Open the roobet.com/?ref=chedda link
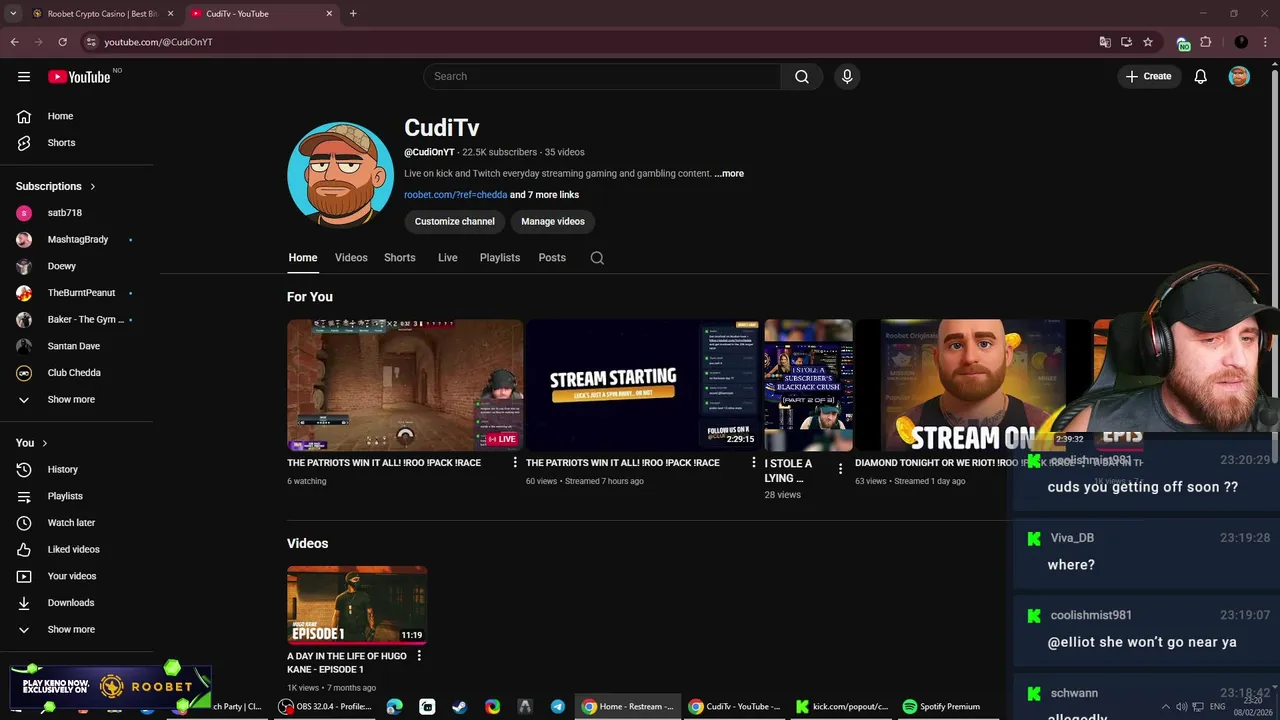The width and height of the screenshot is (1280, 720). (x=456, y=195)
